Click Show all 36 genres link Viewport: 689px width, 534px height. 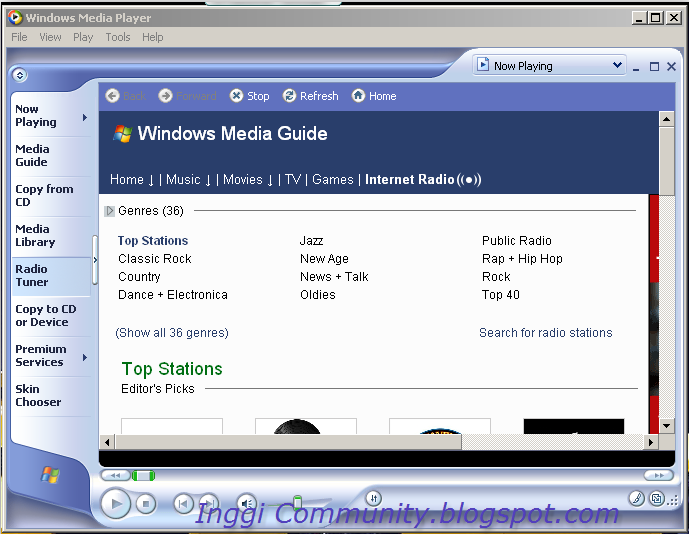click(172, 333)
